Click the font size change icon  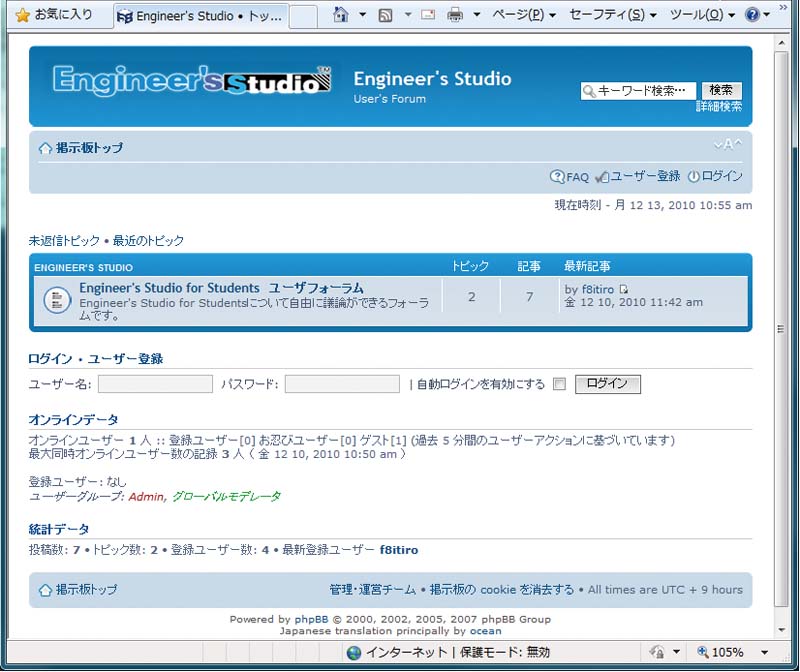click(x=728, y=144)
